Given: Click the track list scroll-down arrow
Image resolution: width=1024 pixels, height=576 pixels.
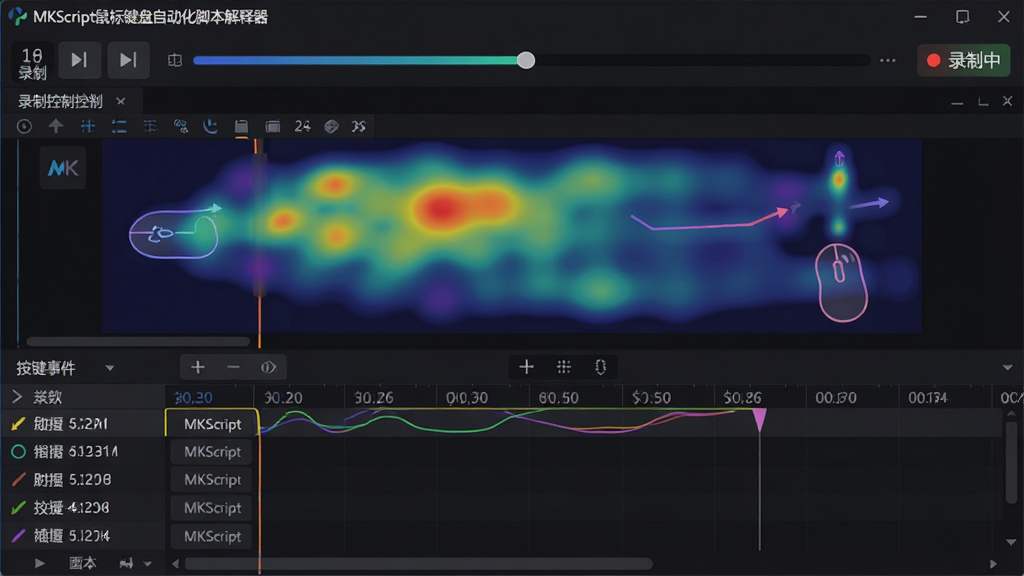Looking at the screenshot, I should [x=1011, y=542].
